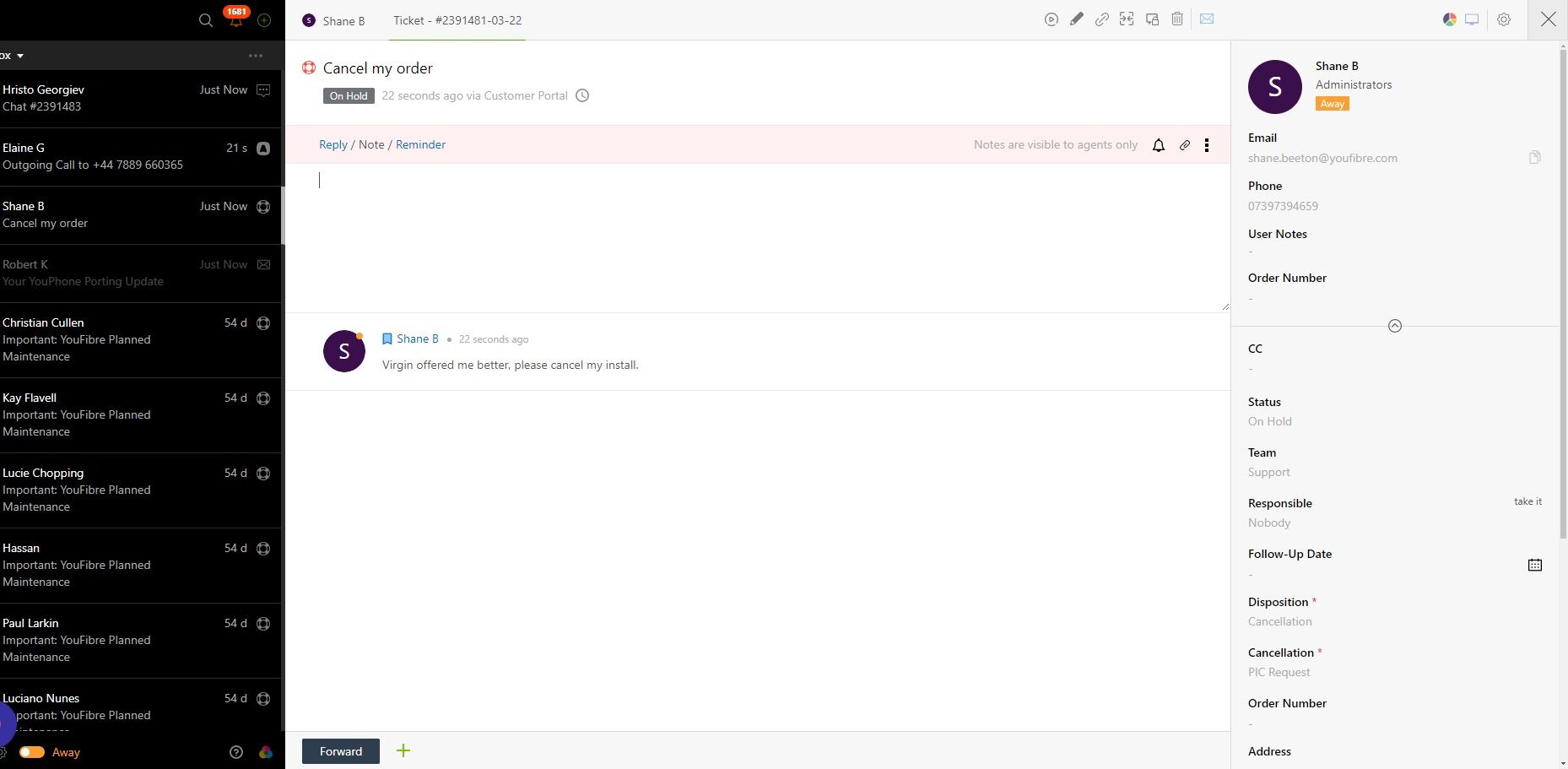
Task: Open the inbox folder dropdown arrow
Action: coord(20,56)
